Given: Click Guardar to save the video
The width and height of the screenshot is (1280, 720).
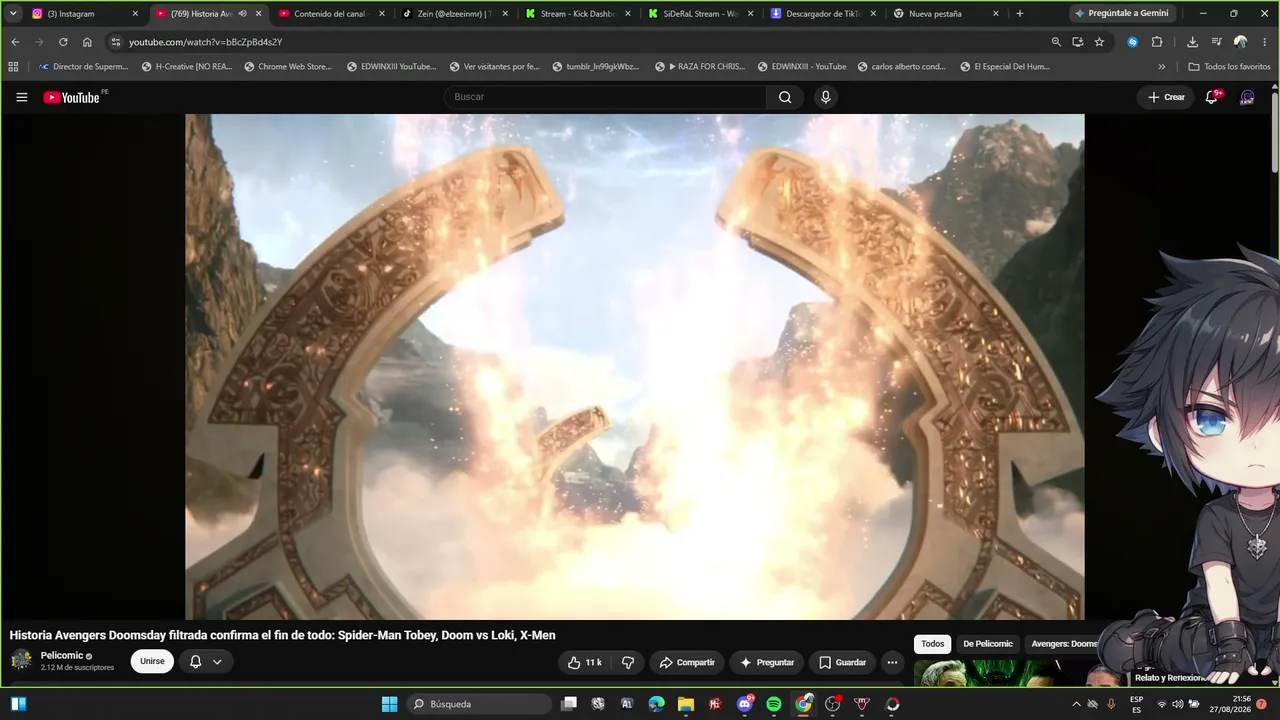Looking at the screenshot, I should tap(842, 662).
